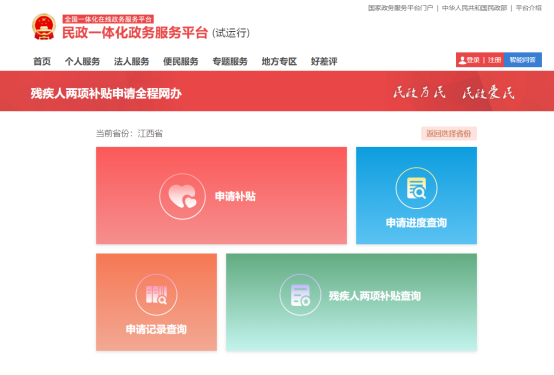
Task: Click the user icon beside 登录
Action: coord(462,60)
